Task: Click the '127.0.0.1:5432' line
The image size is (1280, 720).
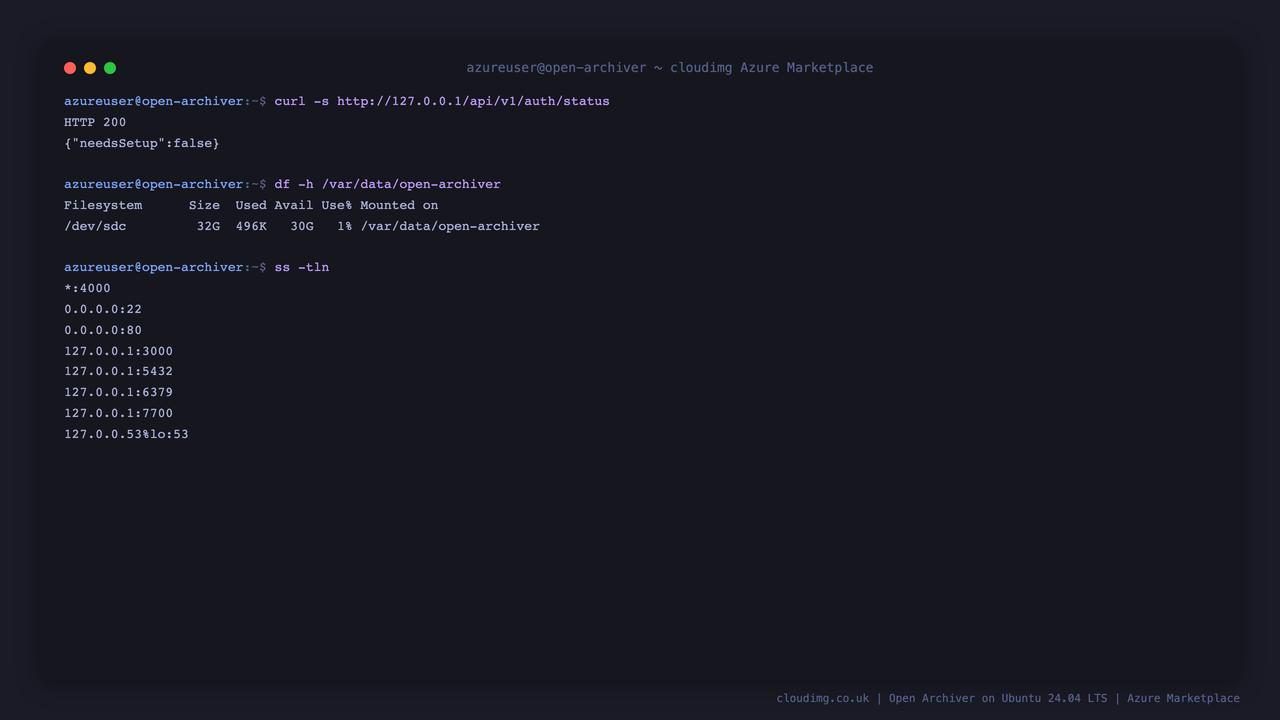Action: [119, 371]
